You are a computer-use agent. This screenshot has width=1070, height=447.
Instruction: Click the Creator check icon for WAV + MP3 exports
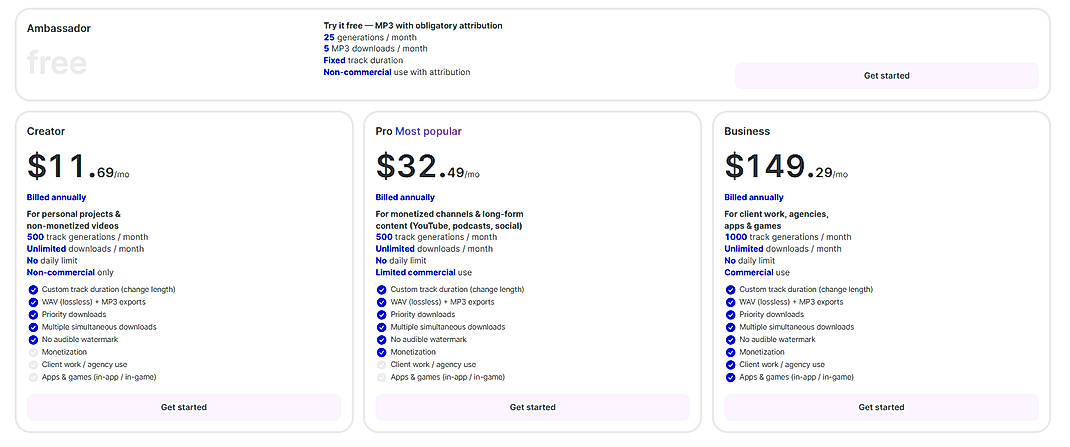click(33, 302)
